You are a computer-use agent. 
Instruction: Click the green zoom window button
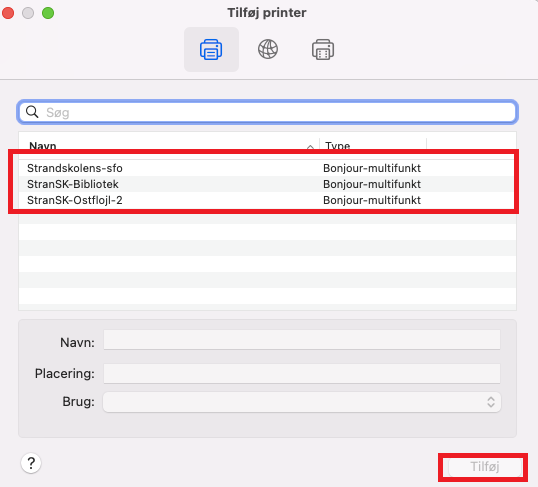click(x=48, y=13)
